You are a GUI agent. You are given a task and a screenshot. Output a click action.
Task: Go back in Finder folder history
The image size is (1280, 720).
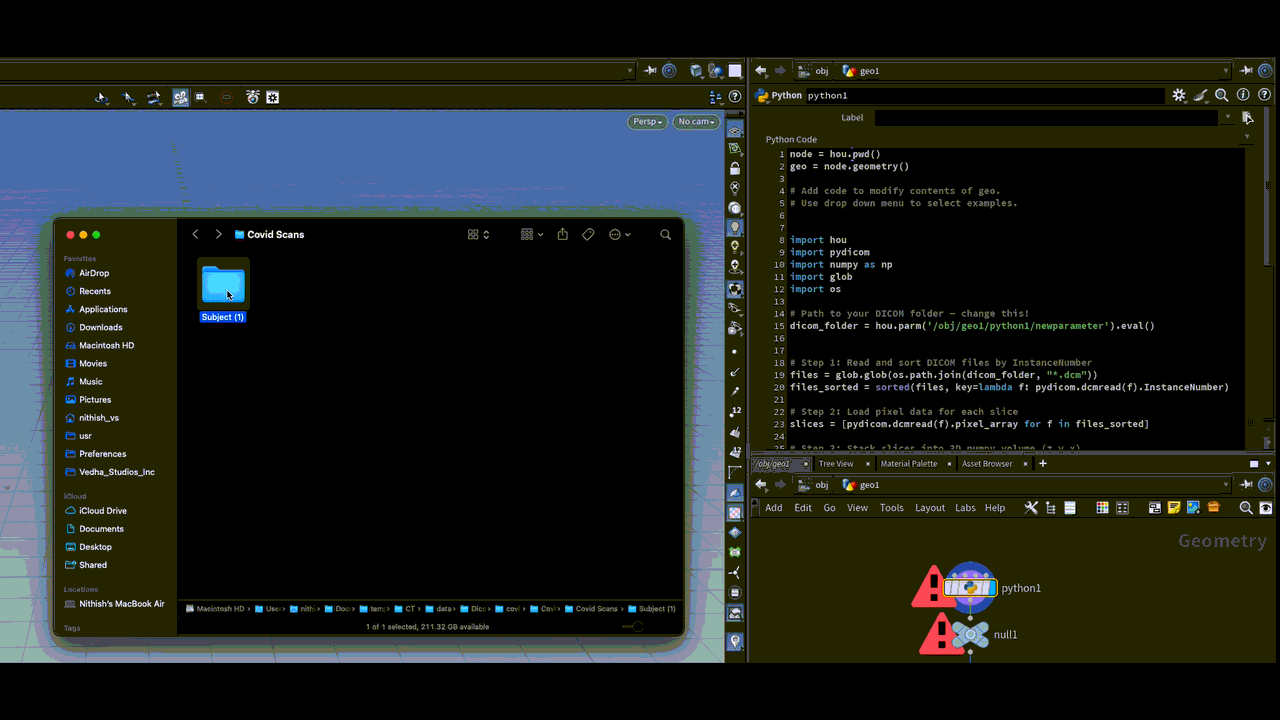tap(195, 234)
